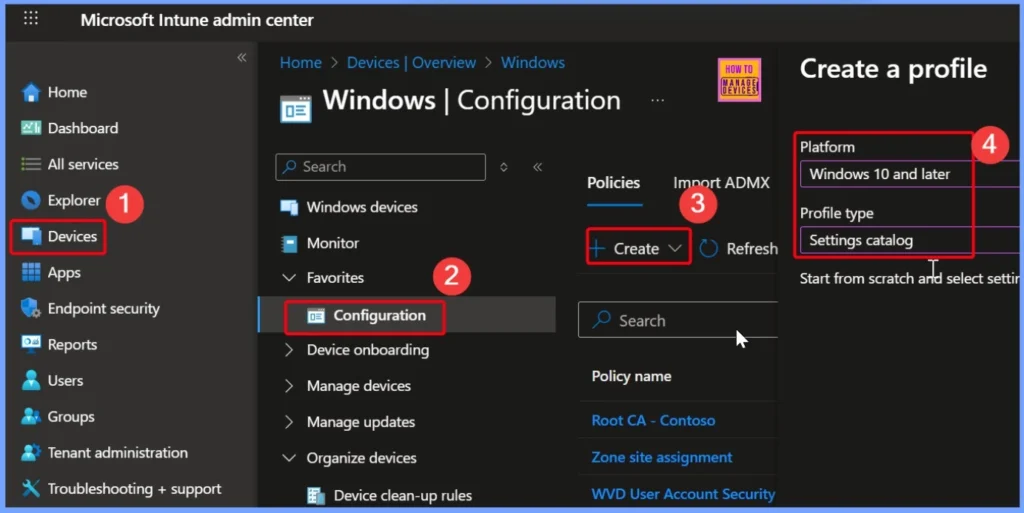
Task: Click the Endpoint security shield icon
Action: tap(31, 308)
